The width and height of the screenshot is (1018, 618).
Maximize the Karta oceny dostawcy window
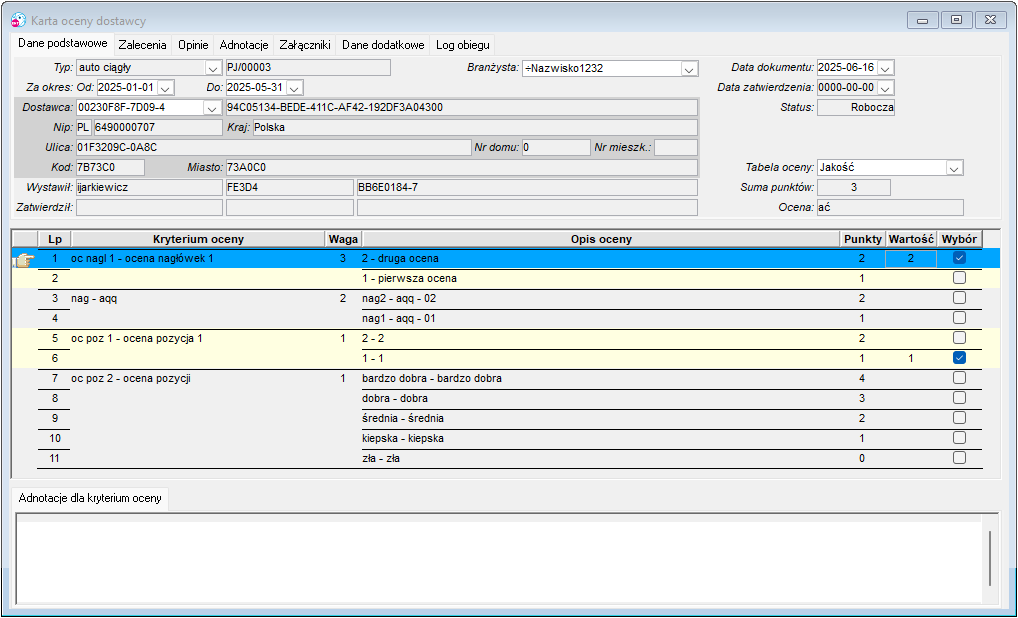tap(956, 20)
